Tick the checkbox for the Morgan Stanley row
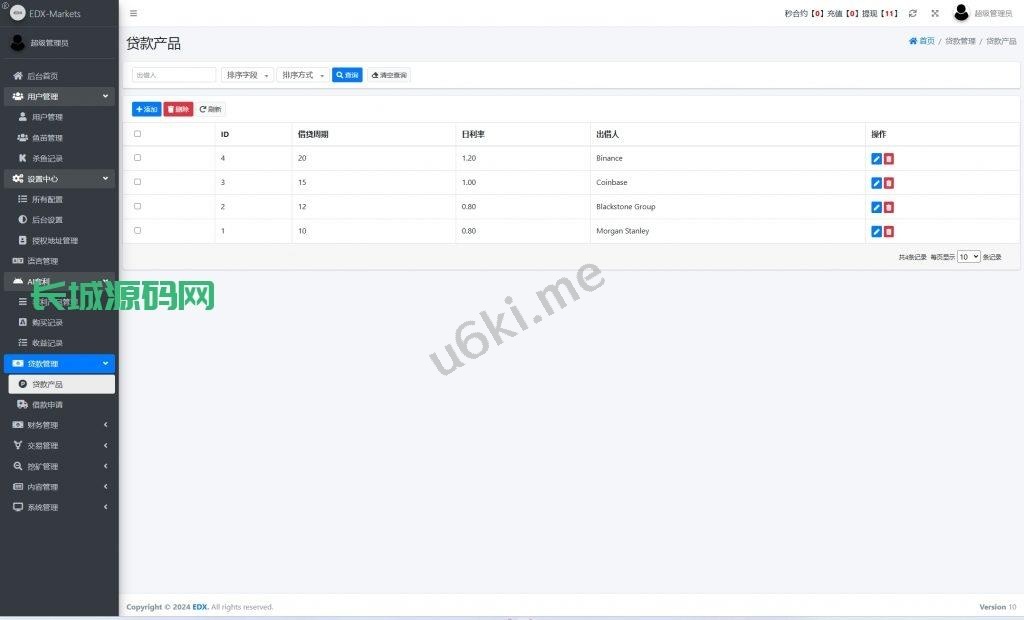The width and height of the screenshot is (1024, 620). (x=137, y=230)
